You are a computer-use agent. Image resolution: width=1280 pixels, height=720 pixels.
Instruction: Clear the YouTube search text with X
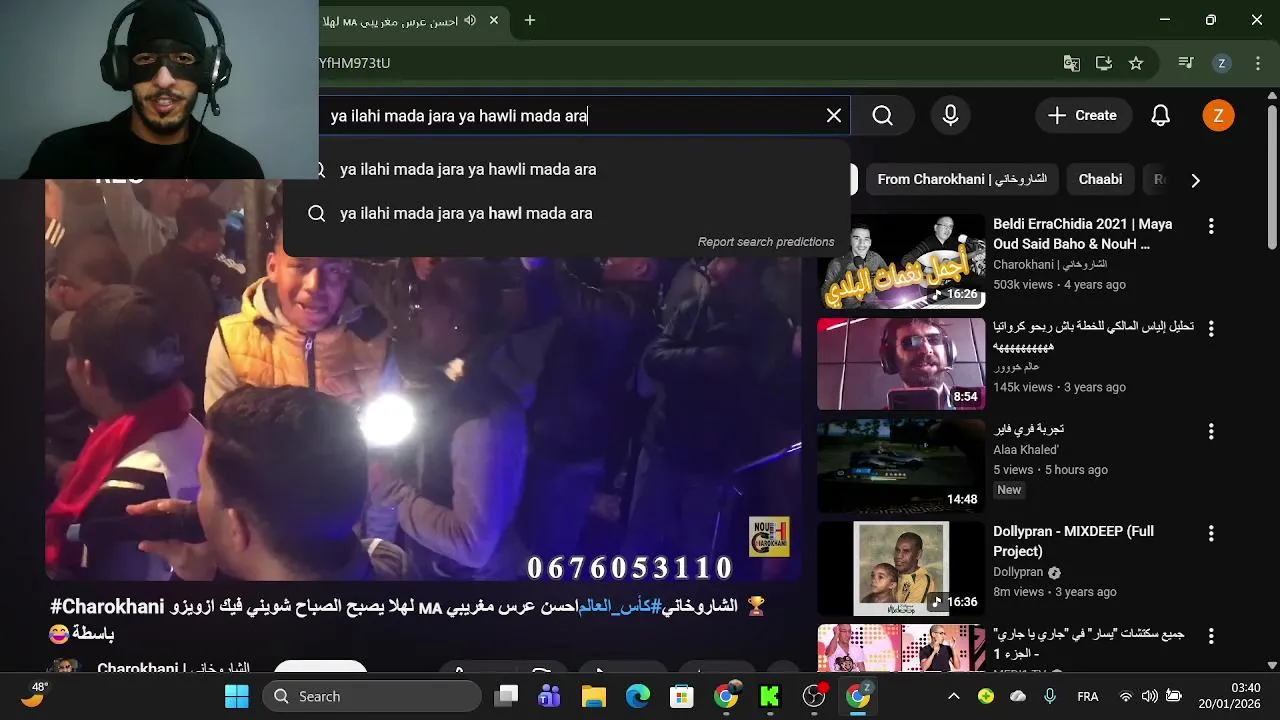click(x=834, y=116)
